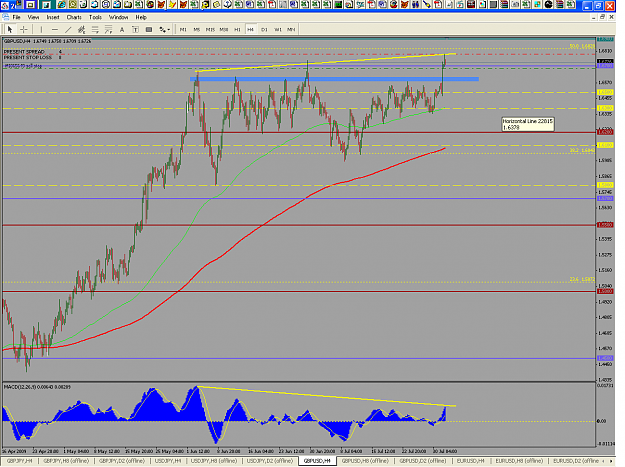Open the Tools menu
Screen dimensions: 625x467
95,17
